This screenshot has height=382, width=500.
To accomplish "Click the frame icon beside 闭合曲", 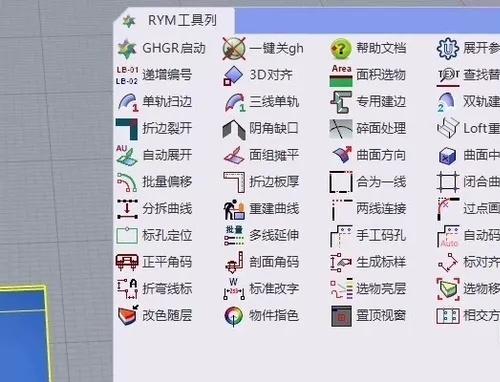I will [x=448, y=182].
